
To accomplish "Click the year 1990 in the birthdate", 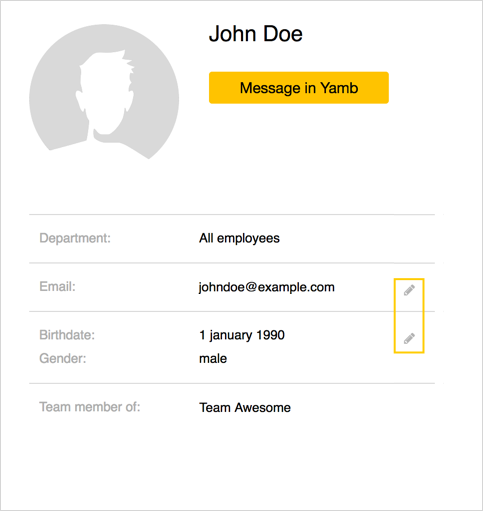I will (271, 335).
